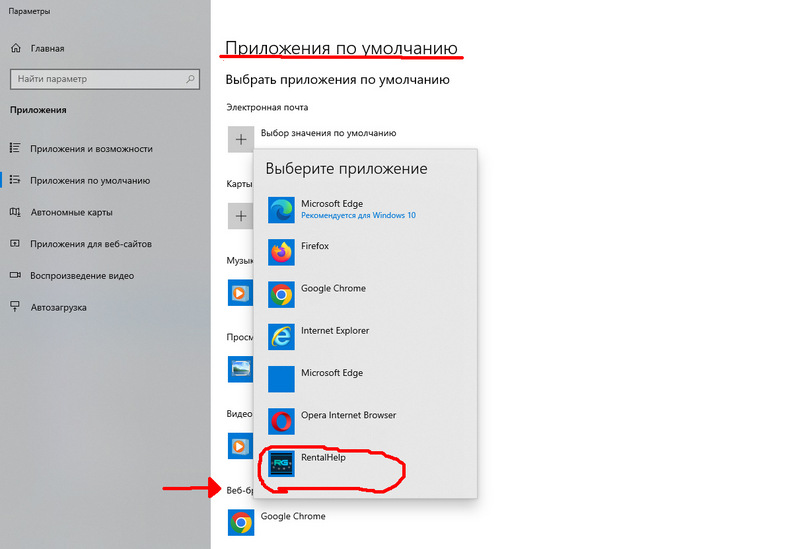The width and height of the screenshot is (800, 549).
Task: Open the Главная home page
Action: click(x=47, y=48)
